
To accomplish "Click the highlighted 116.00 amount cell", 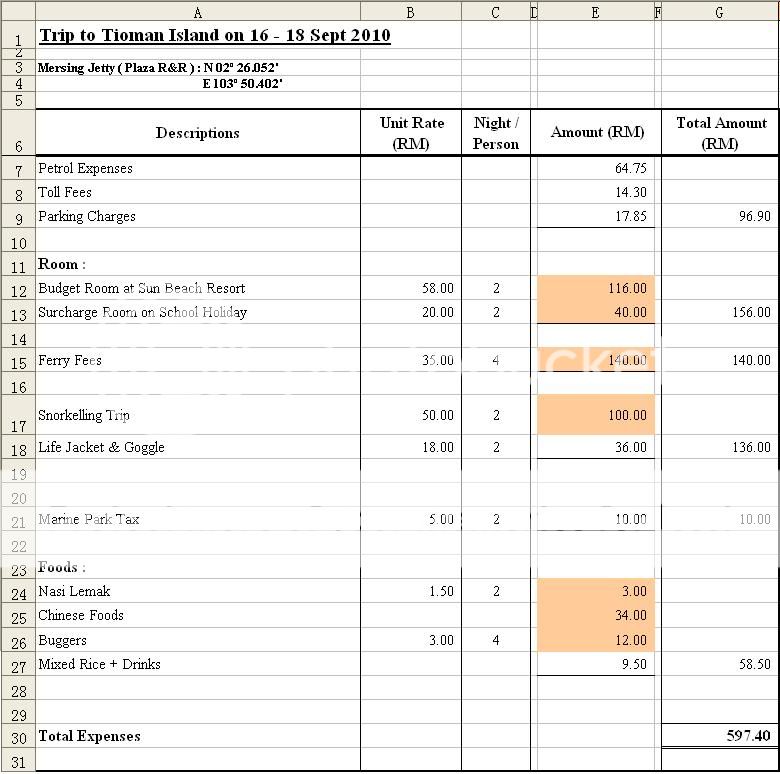I will [596, 288].
